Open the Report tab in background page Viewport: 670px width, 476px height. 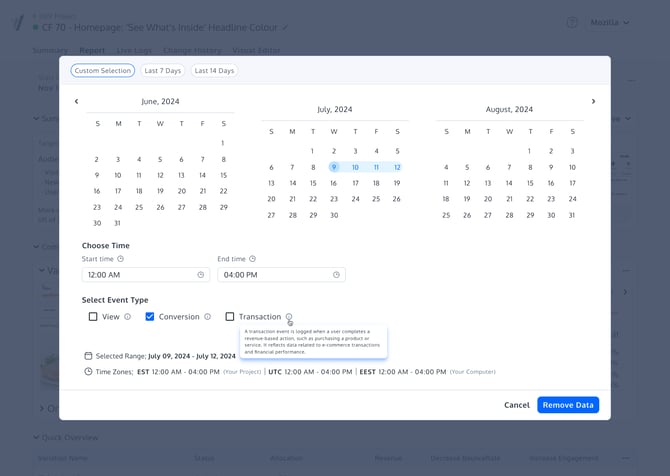tap(92, 50)
